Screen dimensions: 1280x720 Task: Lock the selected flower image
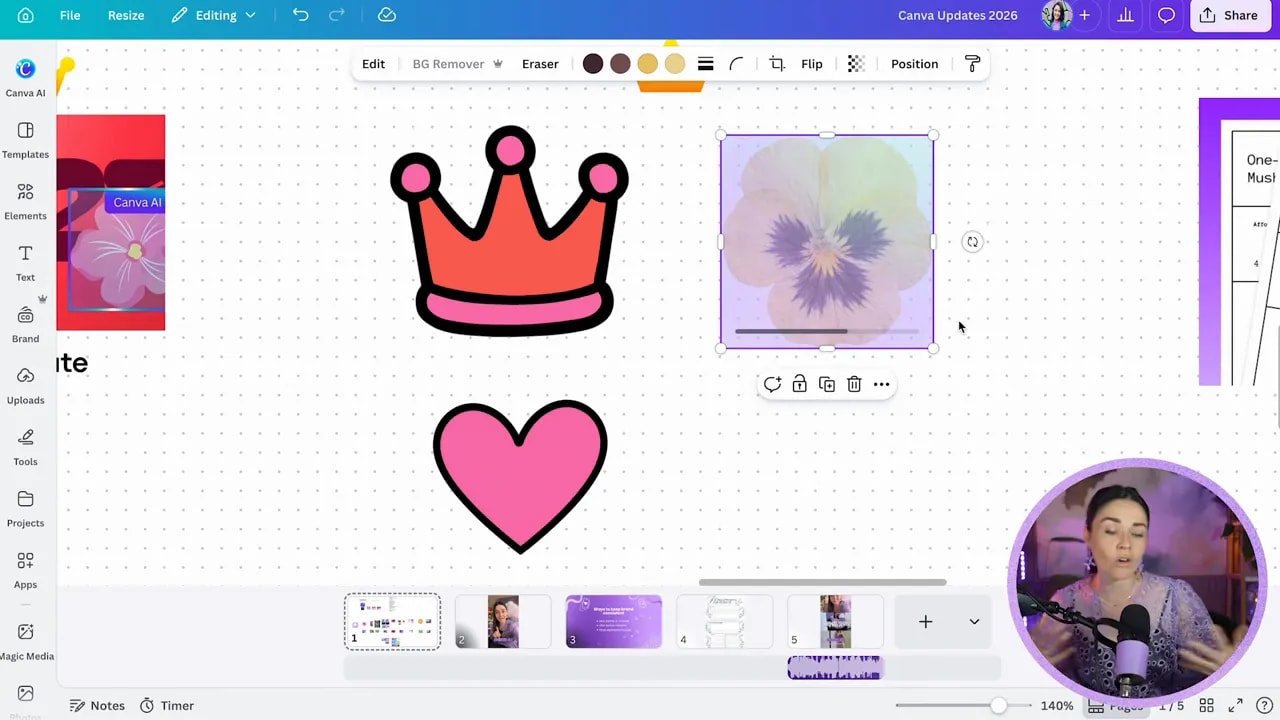[x=799, y=384]
